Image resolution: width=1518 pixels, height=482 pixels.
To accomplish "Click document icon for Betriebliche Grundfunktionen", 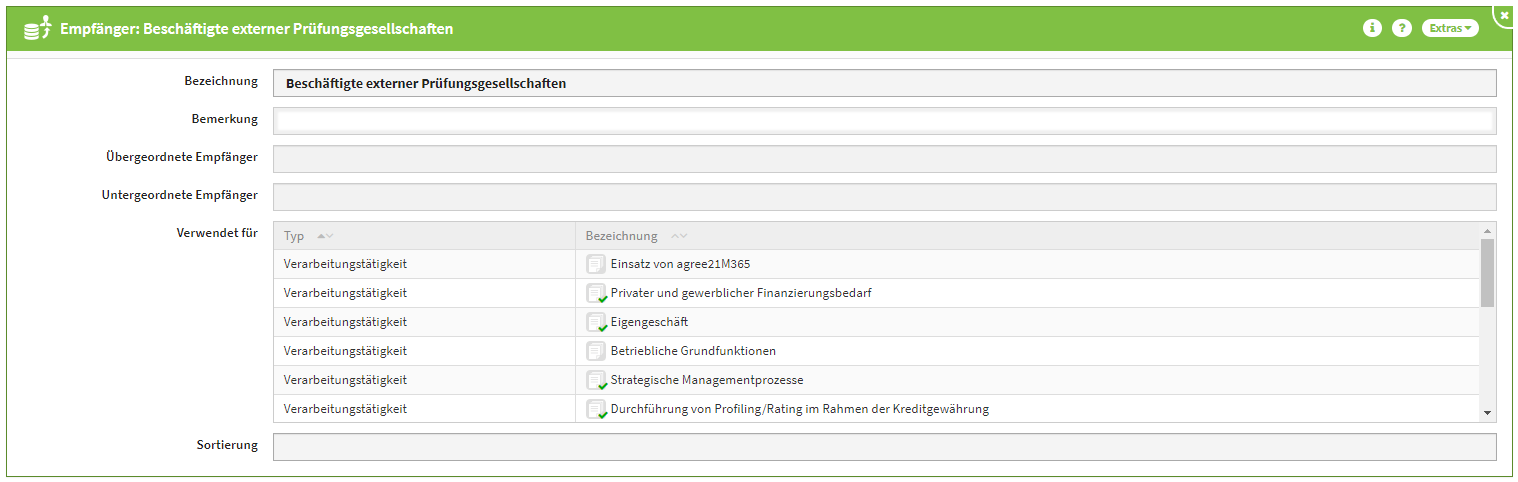I will pyautogui.click(x=596, y=352).
